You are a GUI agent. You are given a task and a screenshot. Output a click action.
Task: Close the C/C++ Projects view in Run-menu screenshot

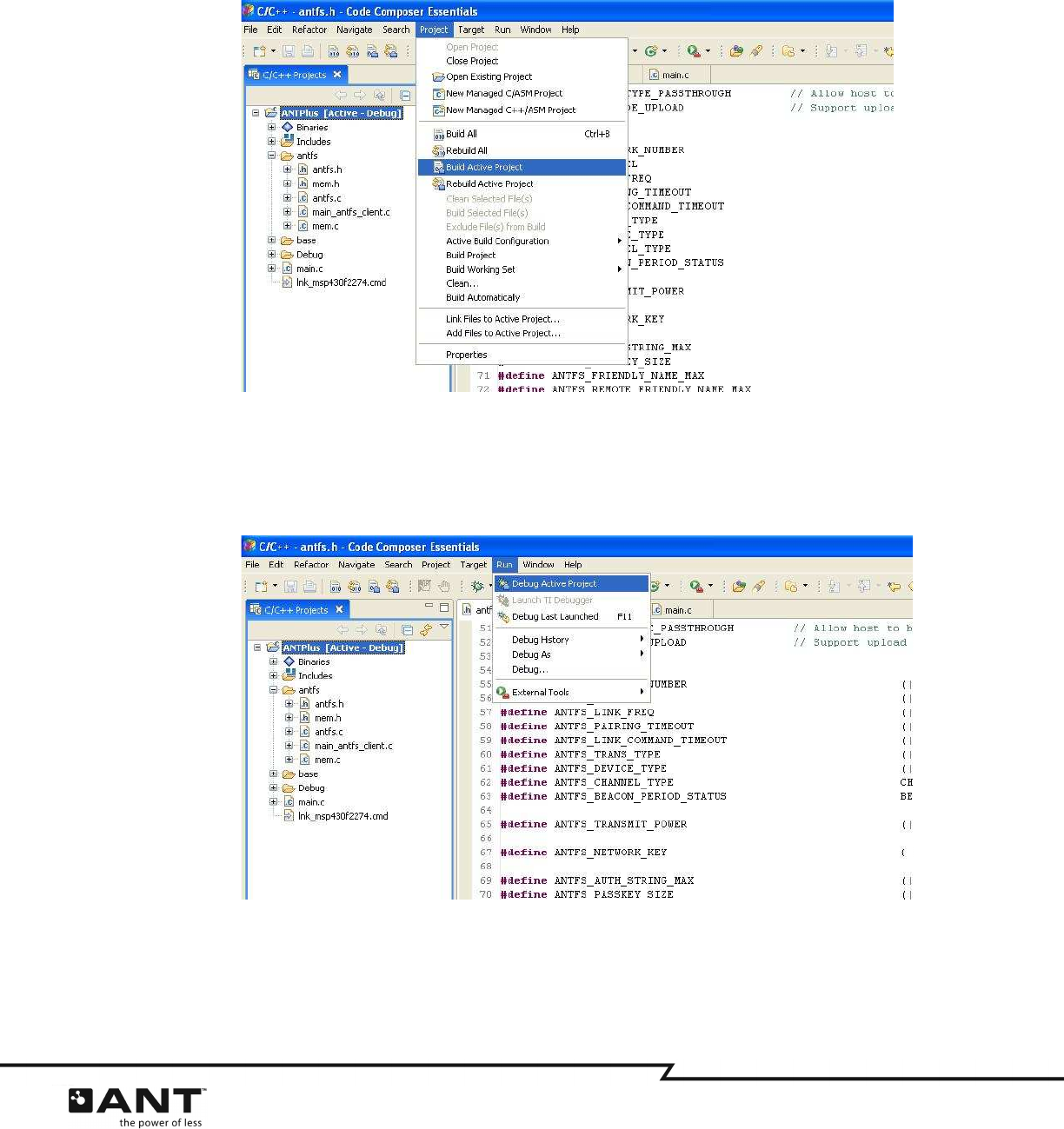click(x=339, y=609)
